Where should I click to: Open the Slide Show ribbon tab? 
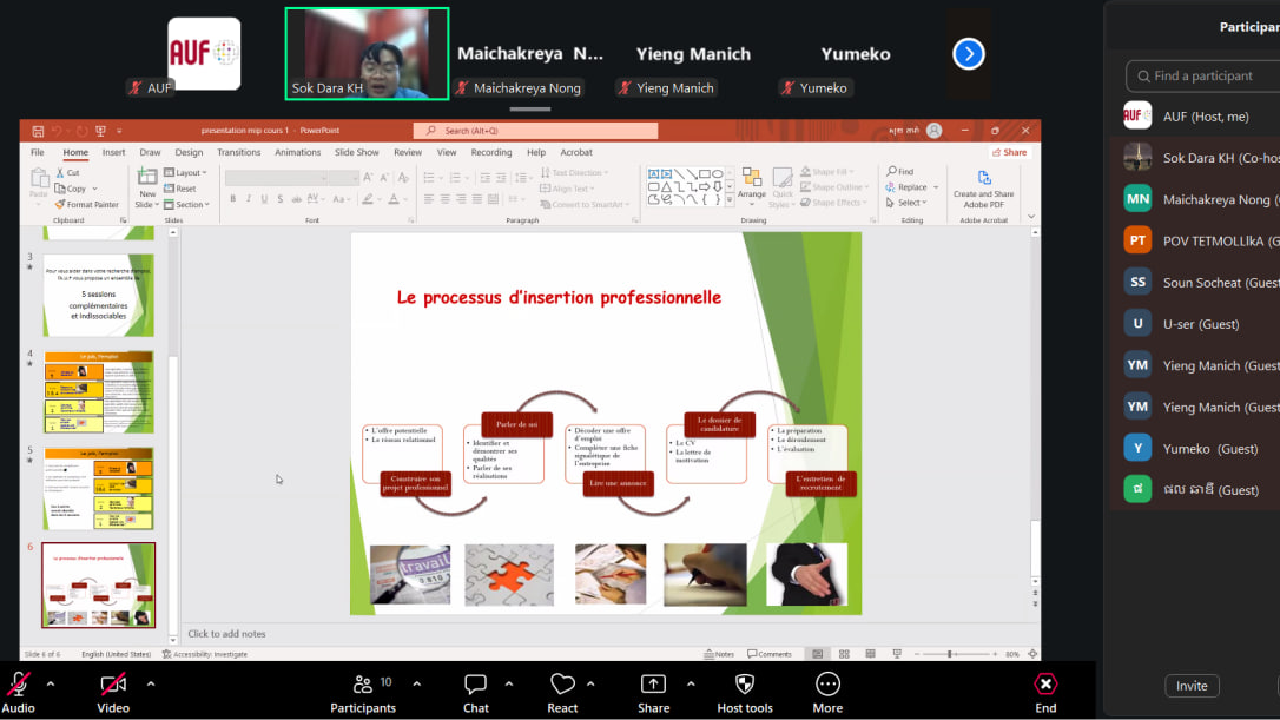click(357, 153)
